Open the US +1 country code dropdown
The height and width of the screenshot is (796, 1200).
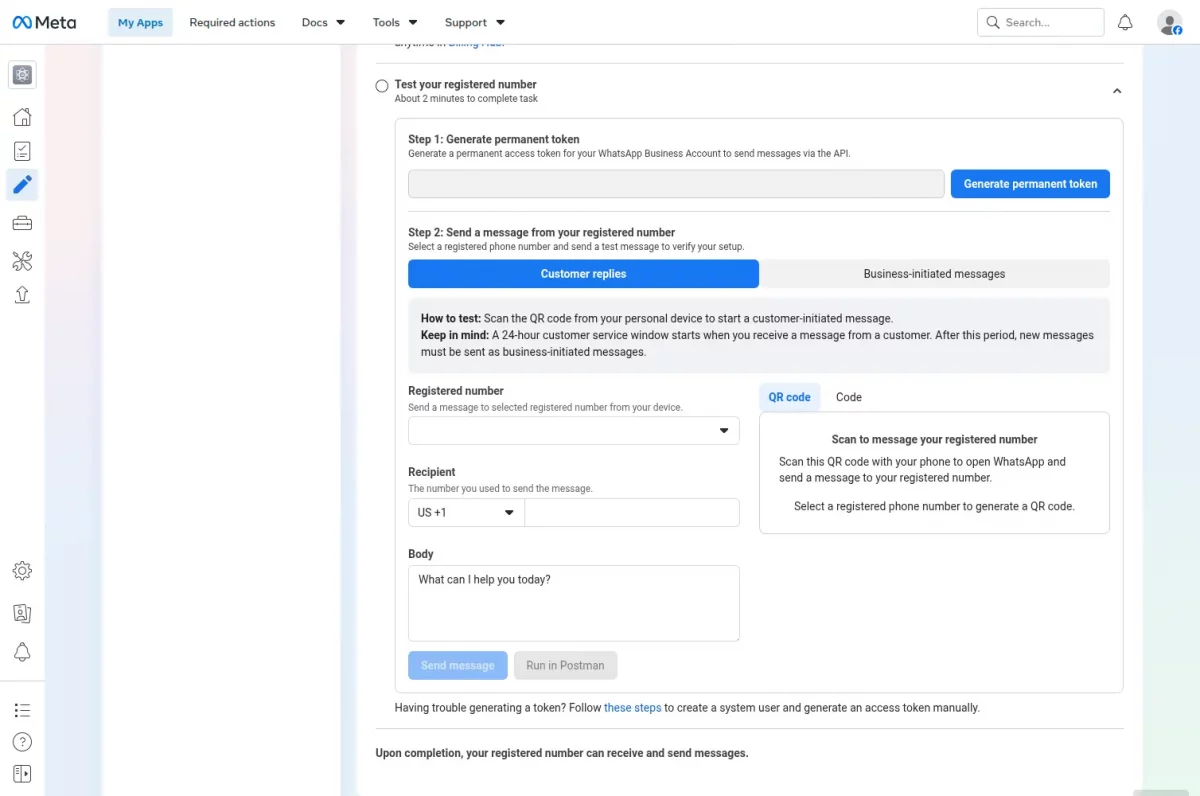coord(466,512)
